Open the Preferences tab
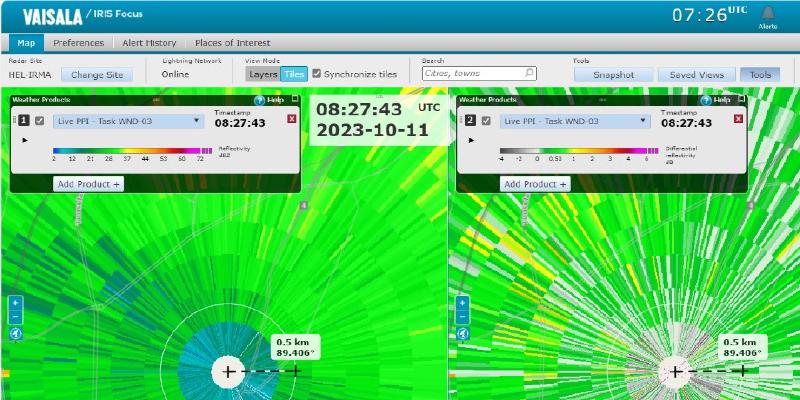Viewport: 800px width, 400px height. [78, 43]
